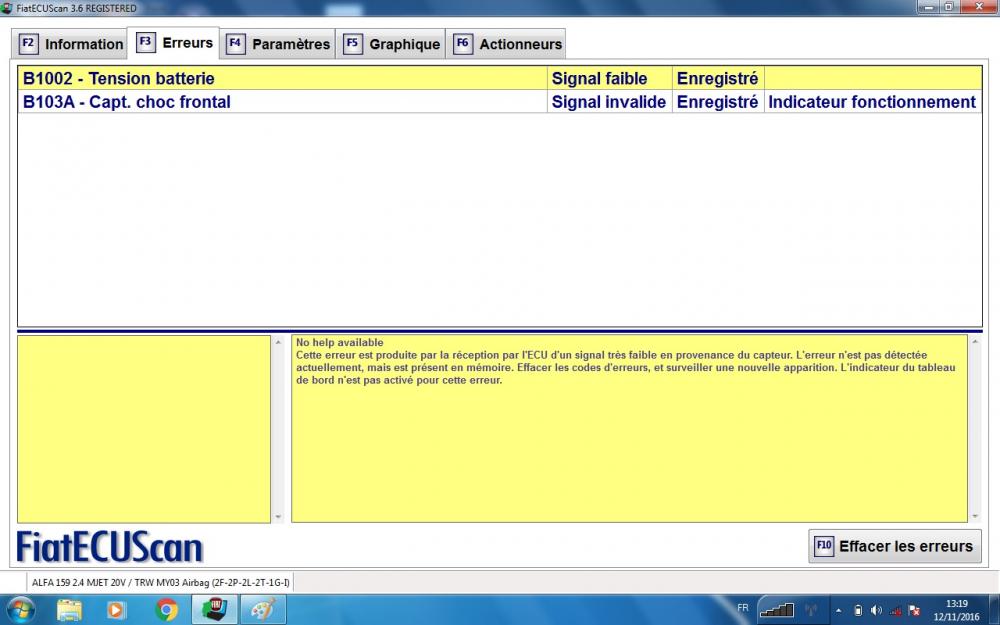Click the F10 key icon beside Effacer les erreurs
The image size is (1000, 625).
pos(824,546)
